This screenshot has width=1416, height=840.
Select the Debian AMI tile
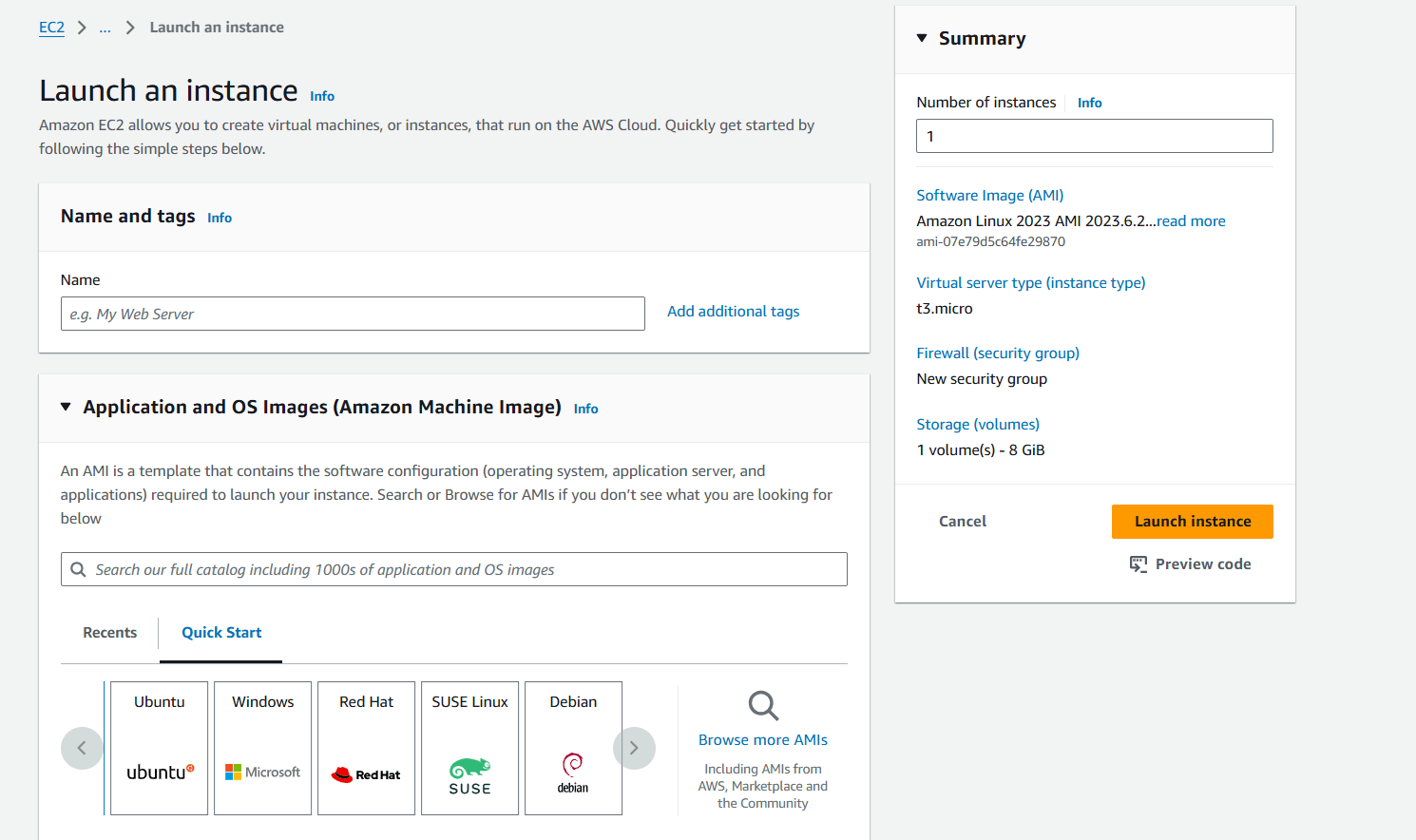pyautogui.click(x=573, y=748)
